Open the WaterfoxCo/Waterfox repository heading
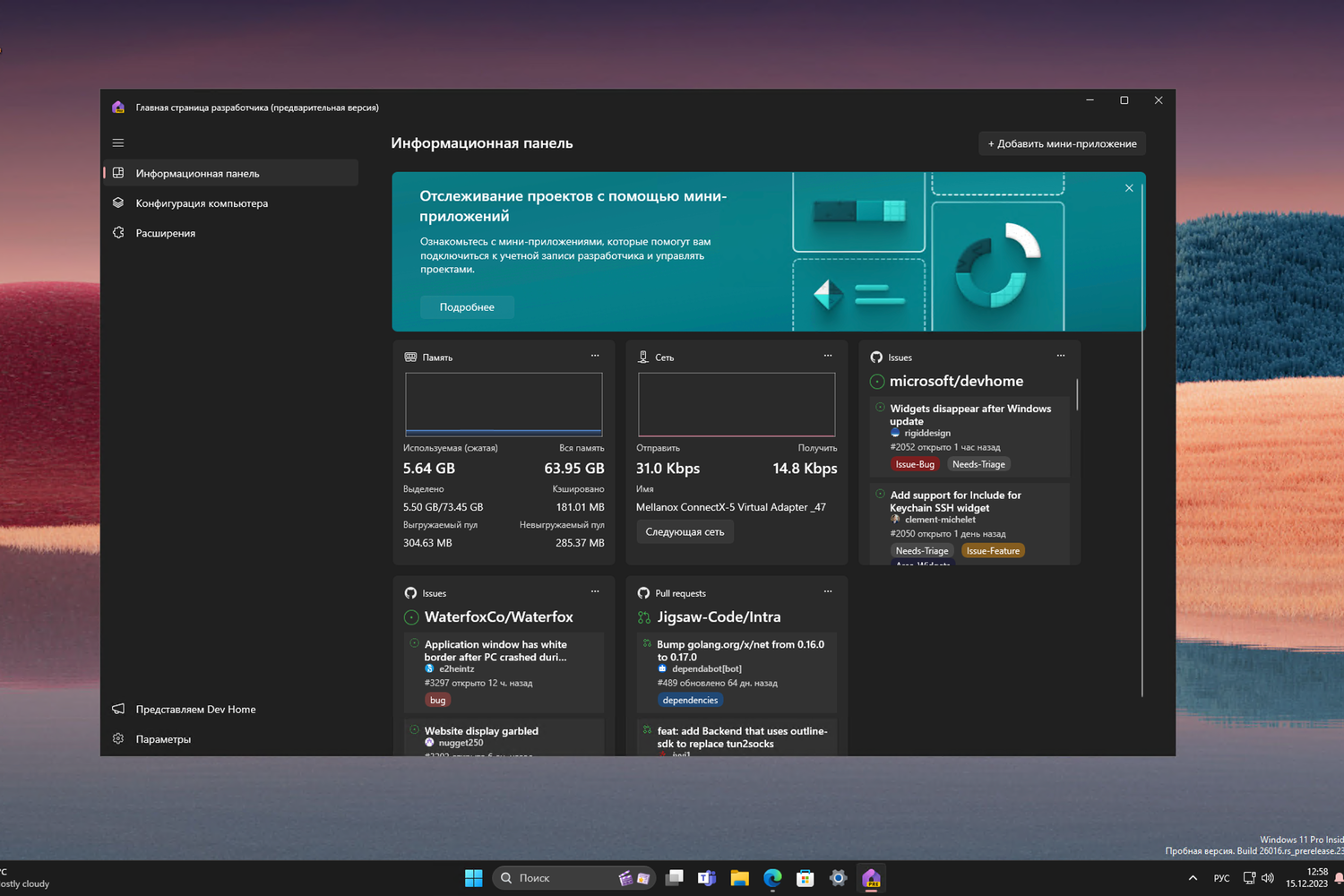The width and height of the screenshot is (1344, 896). (x=498, y=617)
